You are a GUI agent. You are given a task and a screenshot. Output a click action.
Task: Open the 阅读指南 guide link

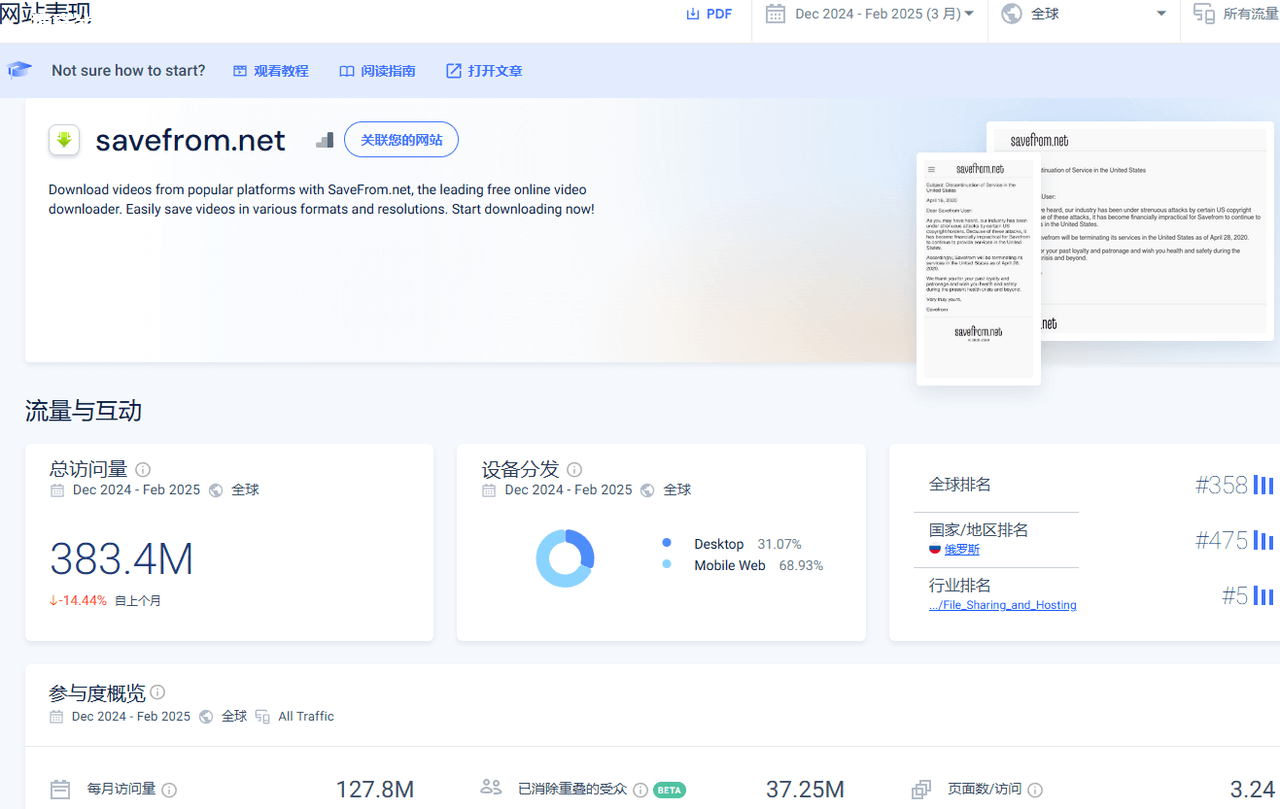pyautogui.click(x=377, y=71)
